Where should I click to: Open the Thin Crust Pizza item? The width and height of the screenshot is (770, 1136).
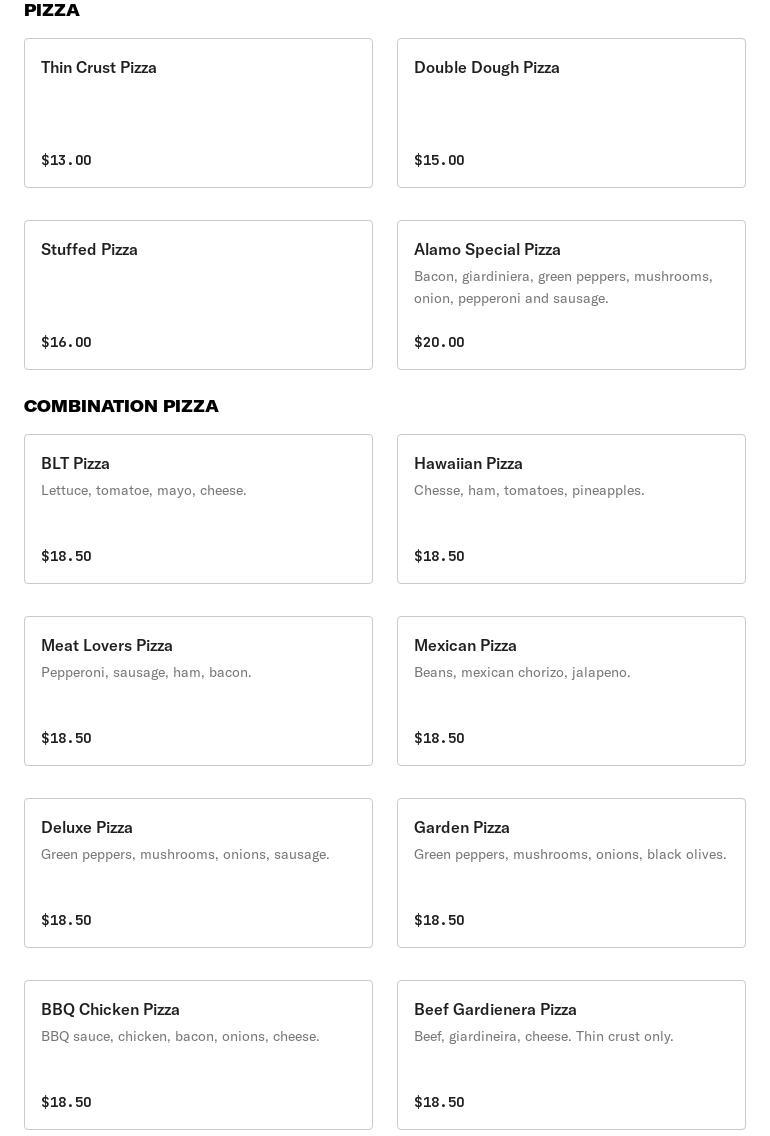(x=198, y=112)
